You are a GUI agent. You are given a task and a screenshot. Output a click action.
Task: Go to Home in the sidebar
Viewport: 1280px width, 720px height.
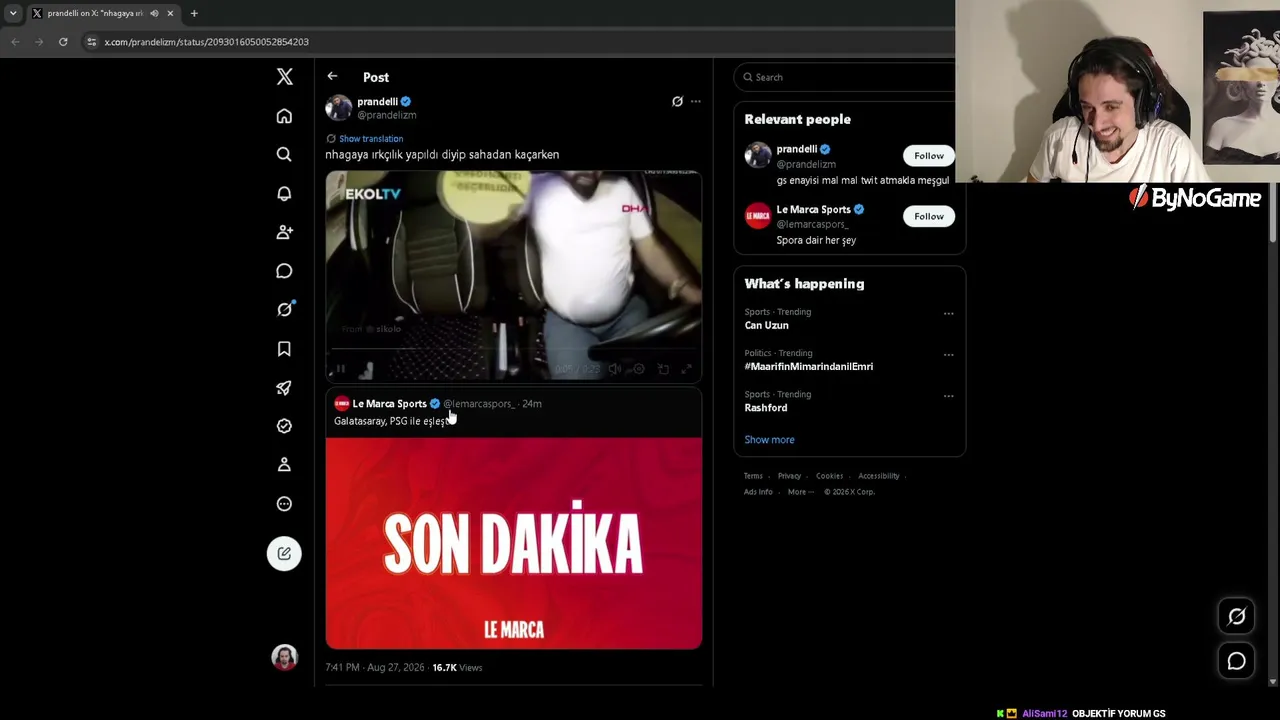click(x=284, y=116)
